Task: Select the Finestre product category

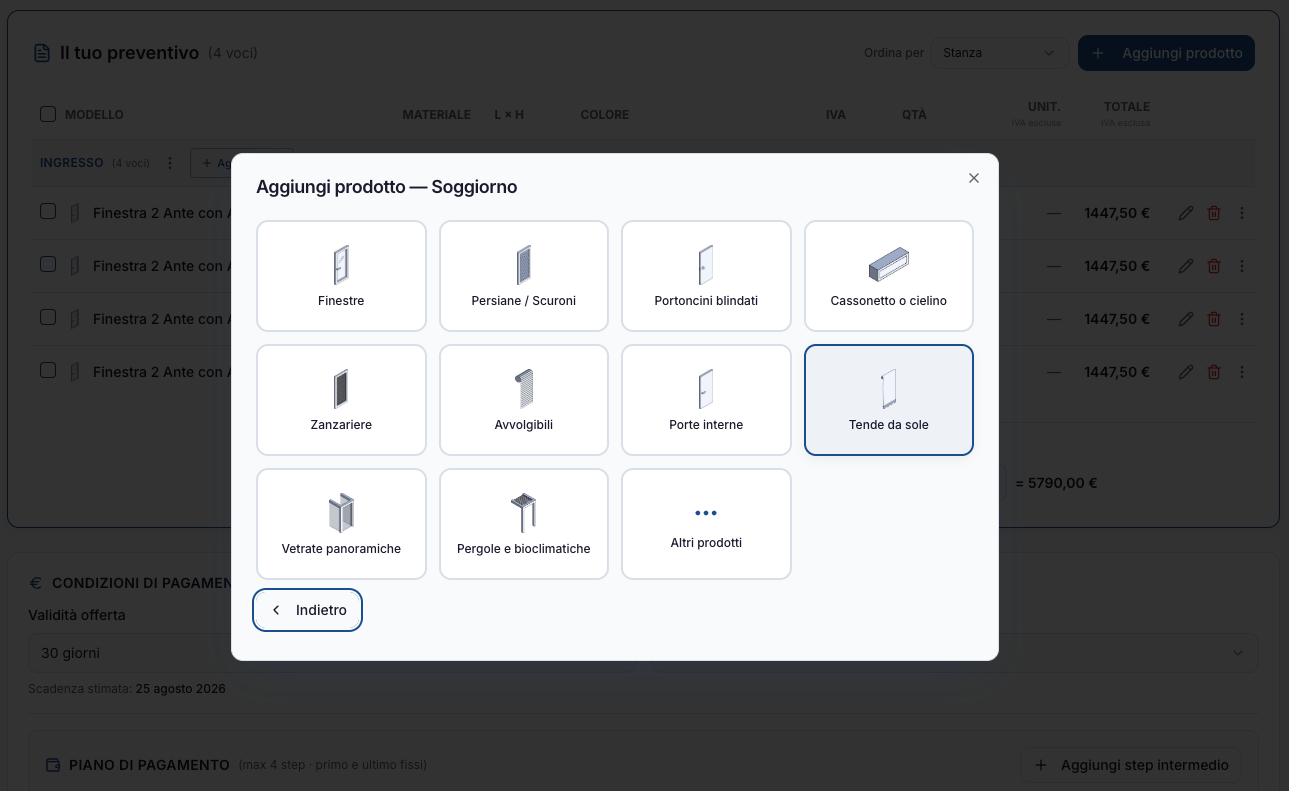Action: 341,276
